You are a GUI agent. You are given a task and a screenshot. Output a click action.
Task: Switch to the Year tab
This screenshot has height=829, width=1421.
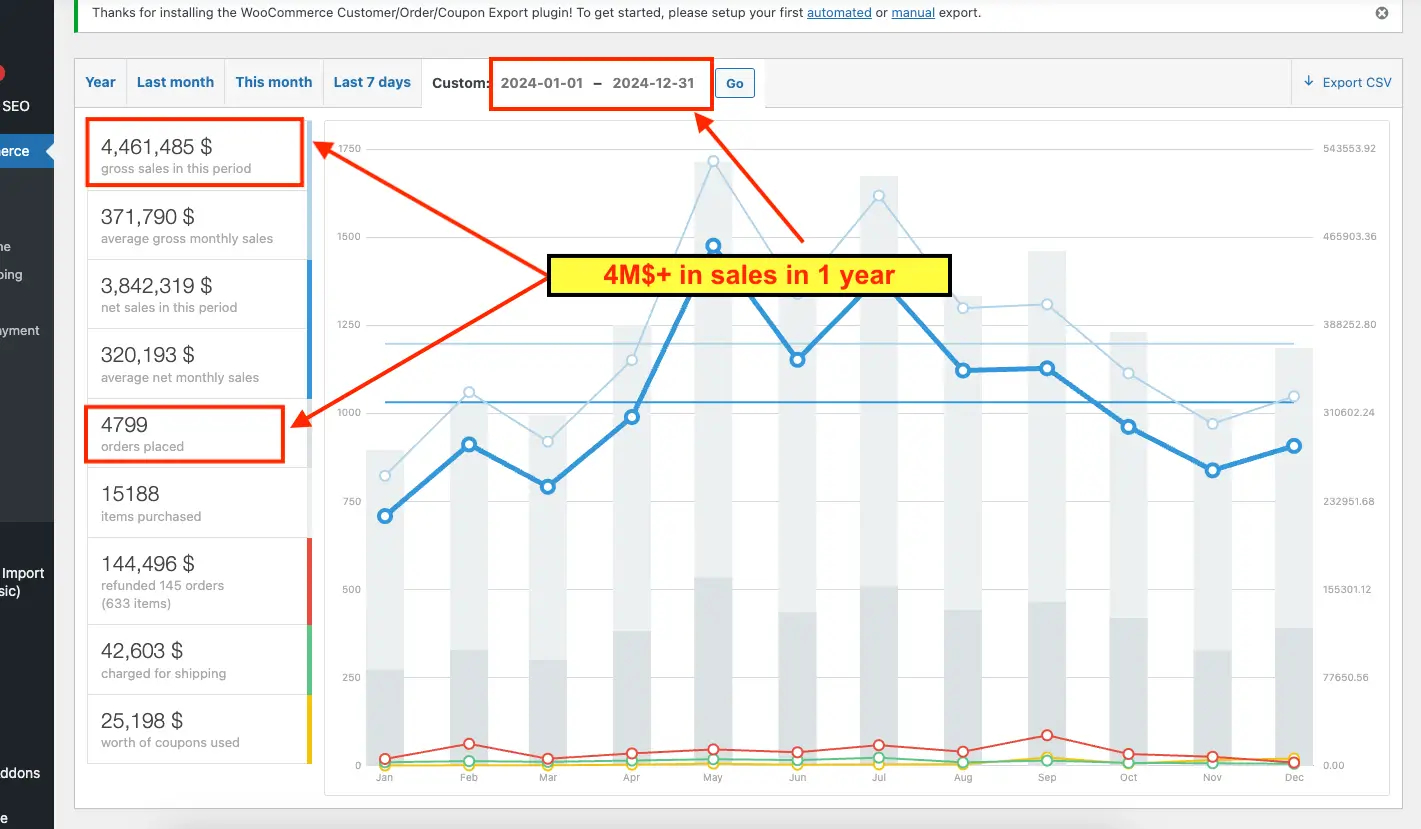100,82
